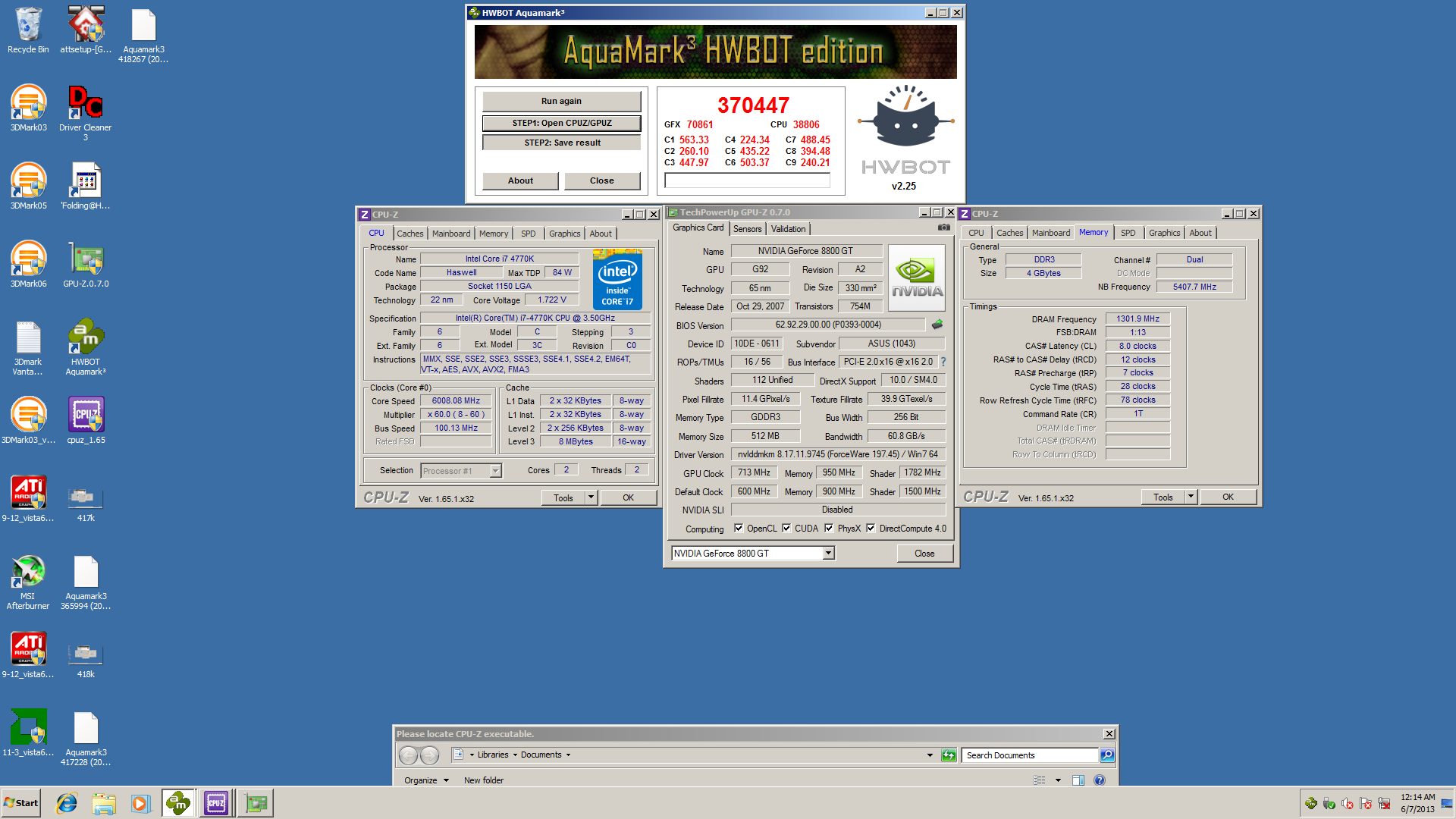
Task: Open Tools dropdown arrow in right CPU-Z window
Action: point(1191,497)
